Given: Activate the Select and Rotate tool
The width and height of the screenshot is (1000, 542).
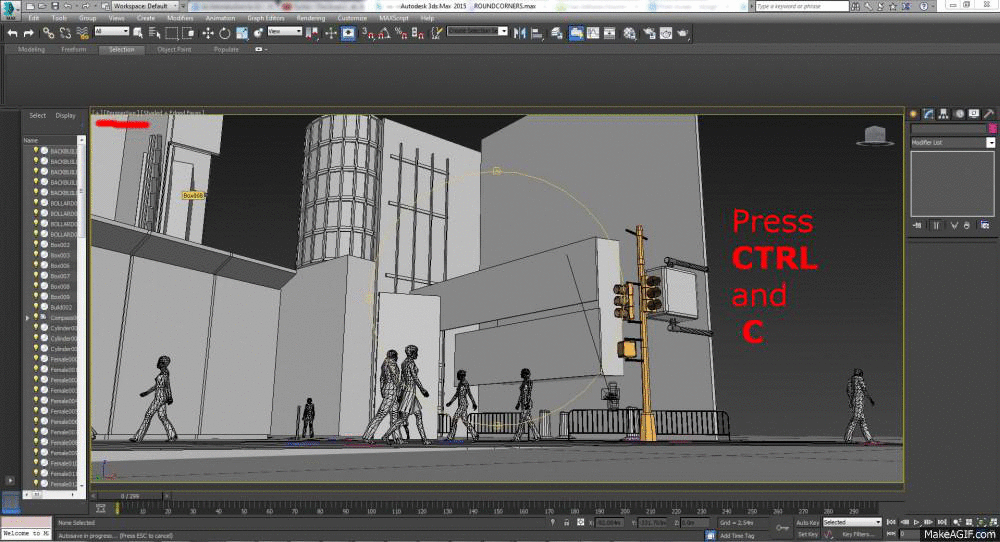Looking at the screenshot, I should (x=224, y=33).
